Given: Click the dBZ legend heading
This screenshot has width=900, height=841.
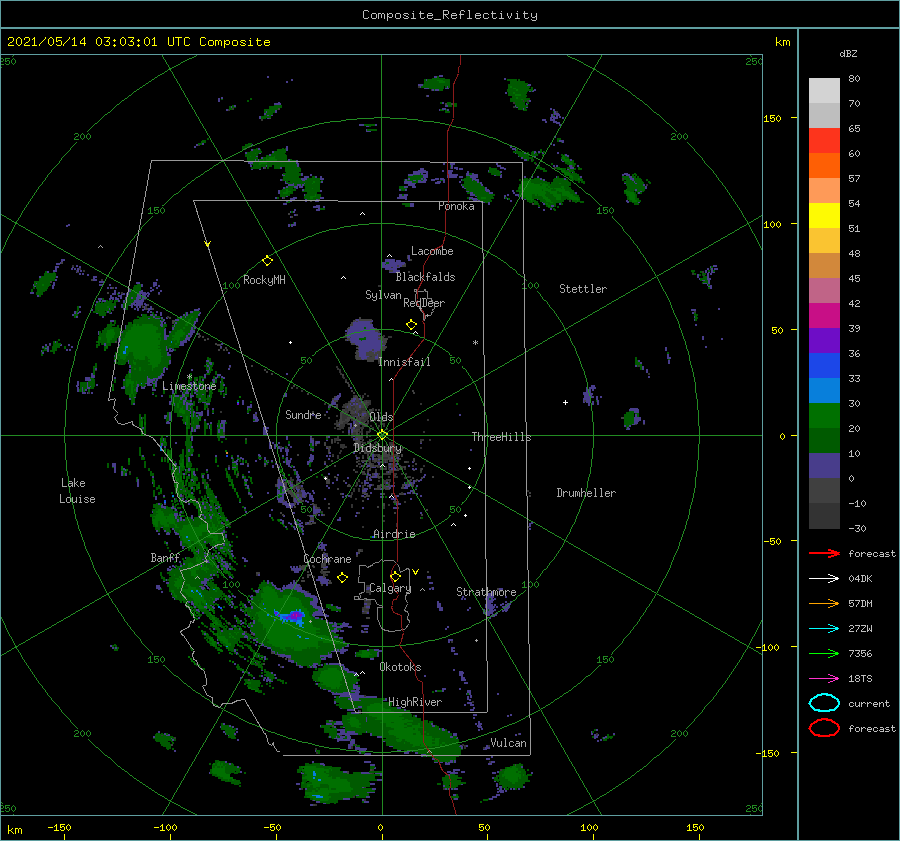Looking at the screenshot, I should (x=848, y=53).
